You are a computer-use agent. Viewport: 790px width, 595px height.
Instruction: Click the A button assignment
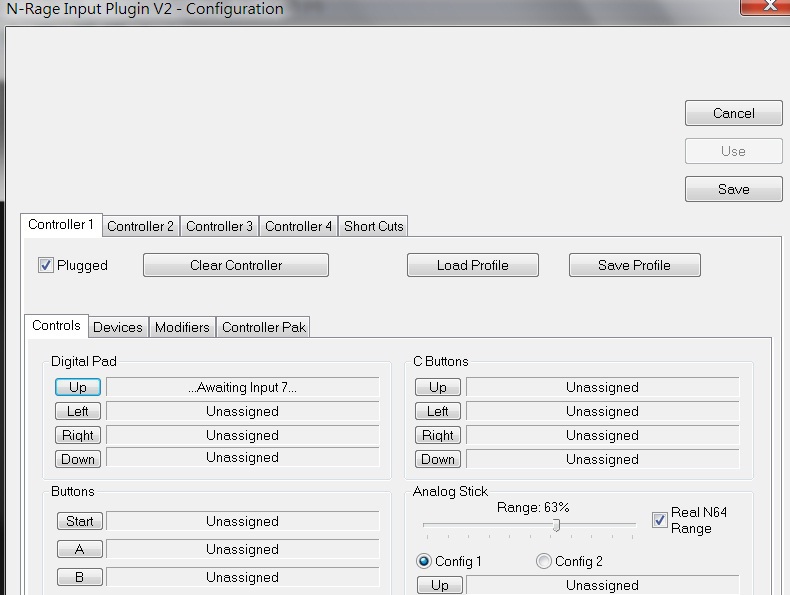80,549
